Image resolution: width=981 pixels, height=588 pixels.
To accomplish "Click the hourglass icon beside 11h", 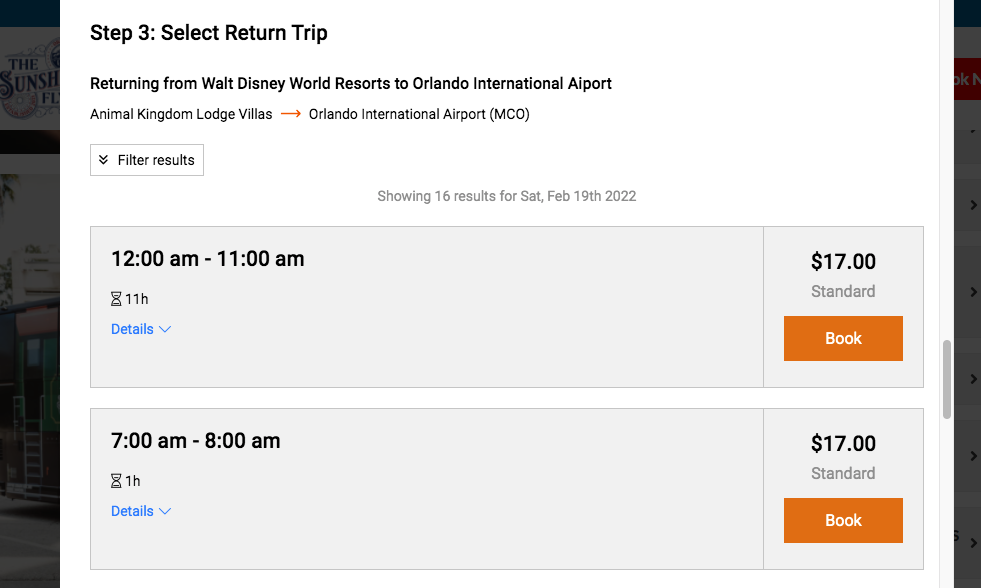I will coord(116,299).
